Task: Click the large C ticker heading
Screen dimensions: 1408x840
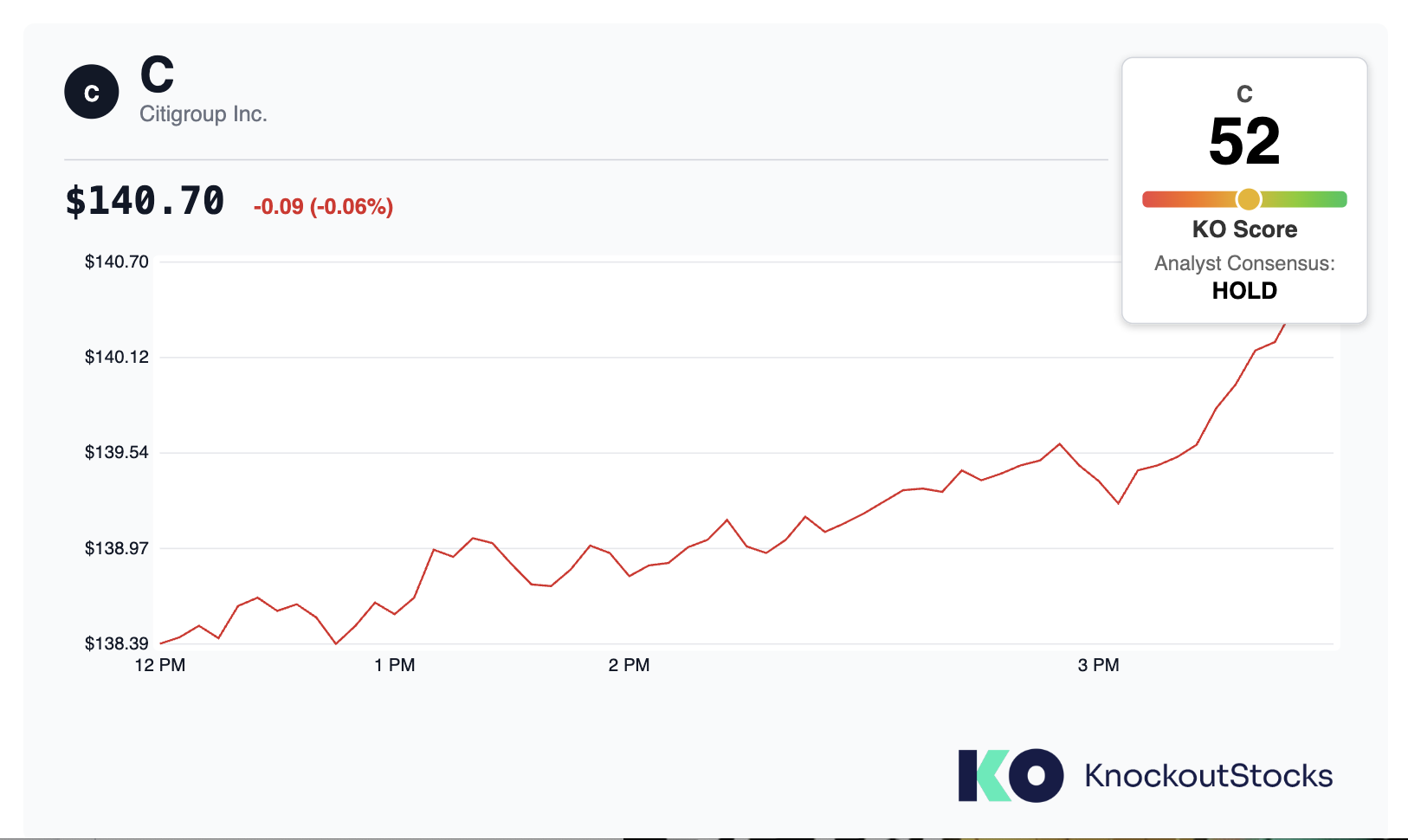Action: (158, 74)
